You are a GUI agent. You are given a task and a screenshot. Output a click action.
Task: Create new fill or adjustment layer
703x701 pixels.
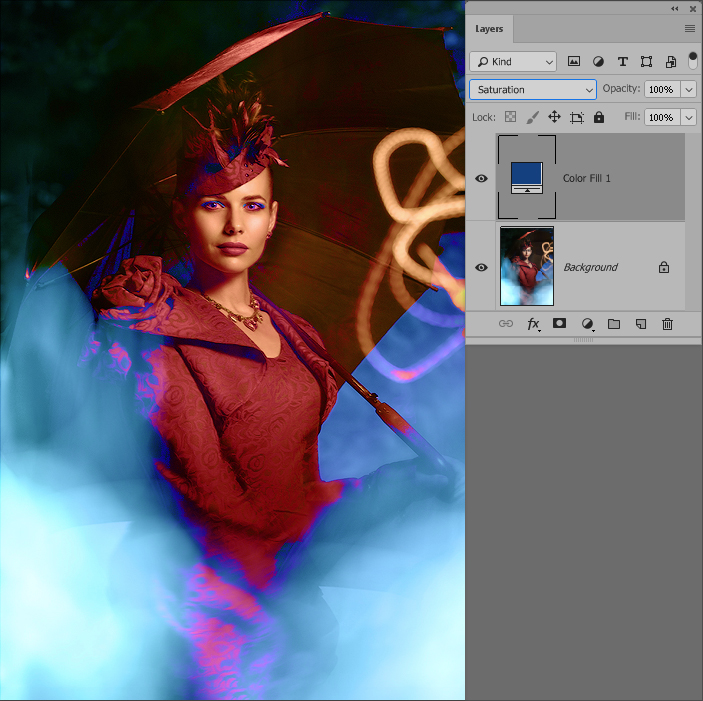click(588, 324)
